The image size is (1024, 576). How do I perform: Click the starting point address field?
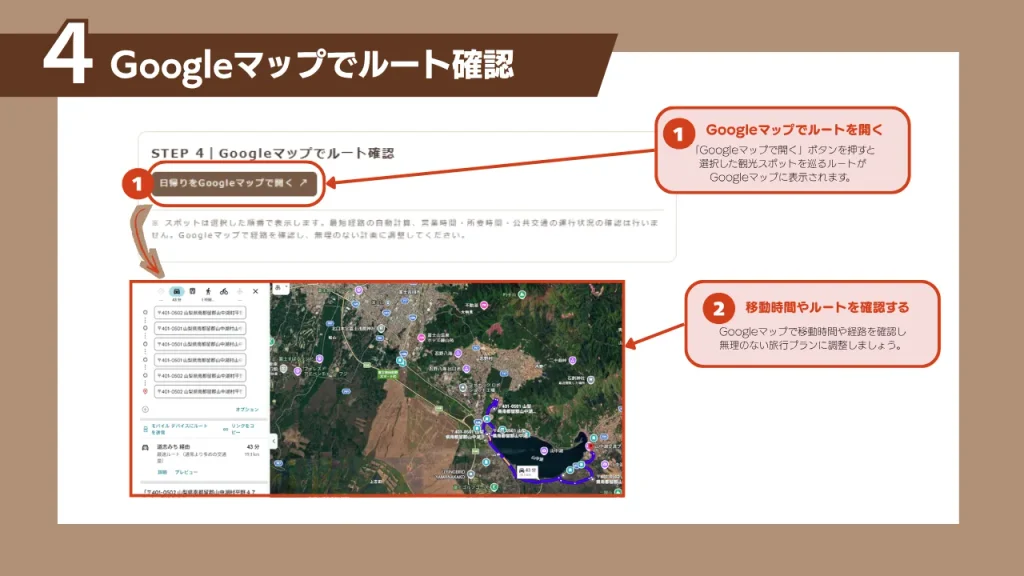(200, 313)
